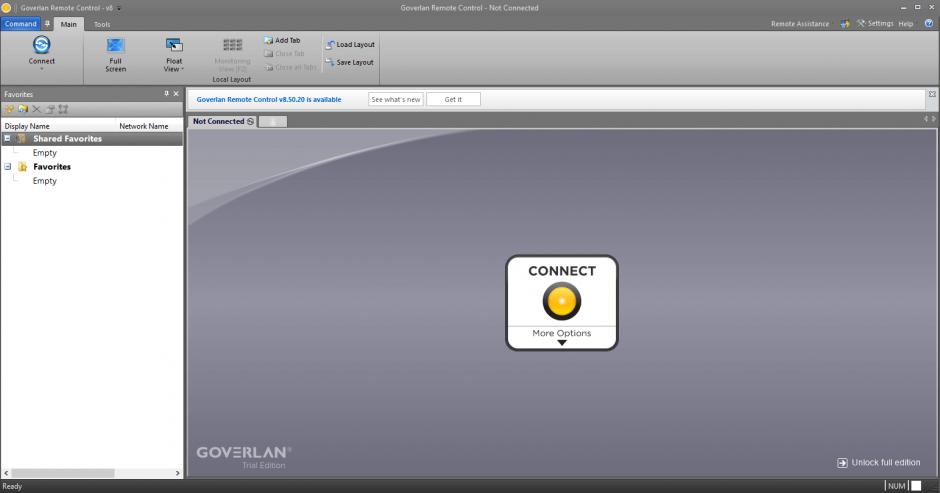Image resolution: width=940 pixels, height=493 pixels.
Task: Click the Favorites horizontal scrollbar thumb
Action: (63, 473)
